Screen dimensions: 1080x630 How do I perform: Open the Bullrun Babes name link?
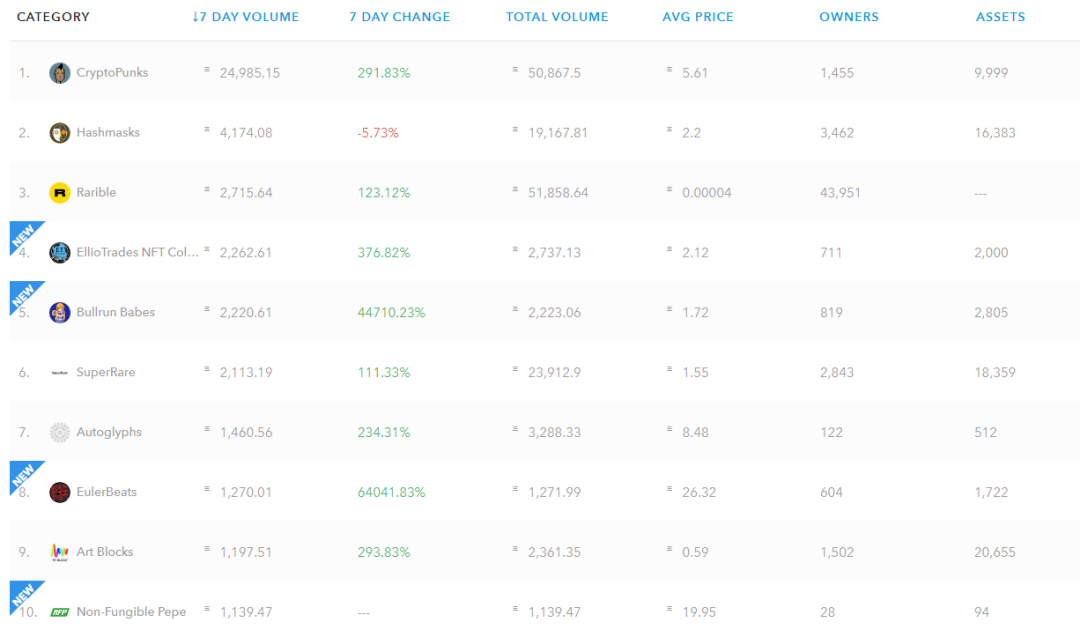116,313
